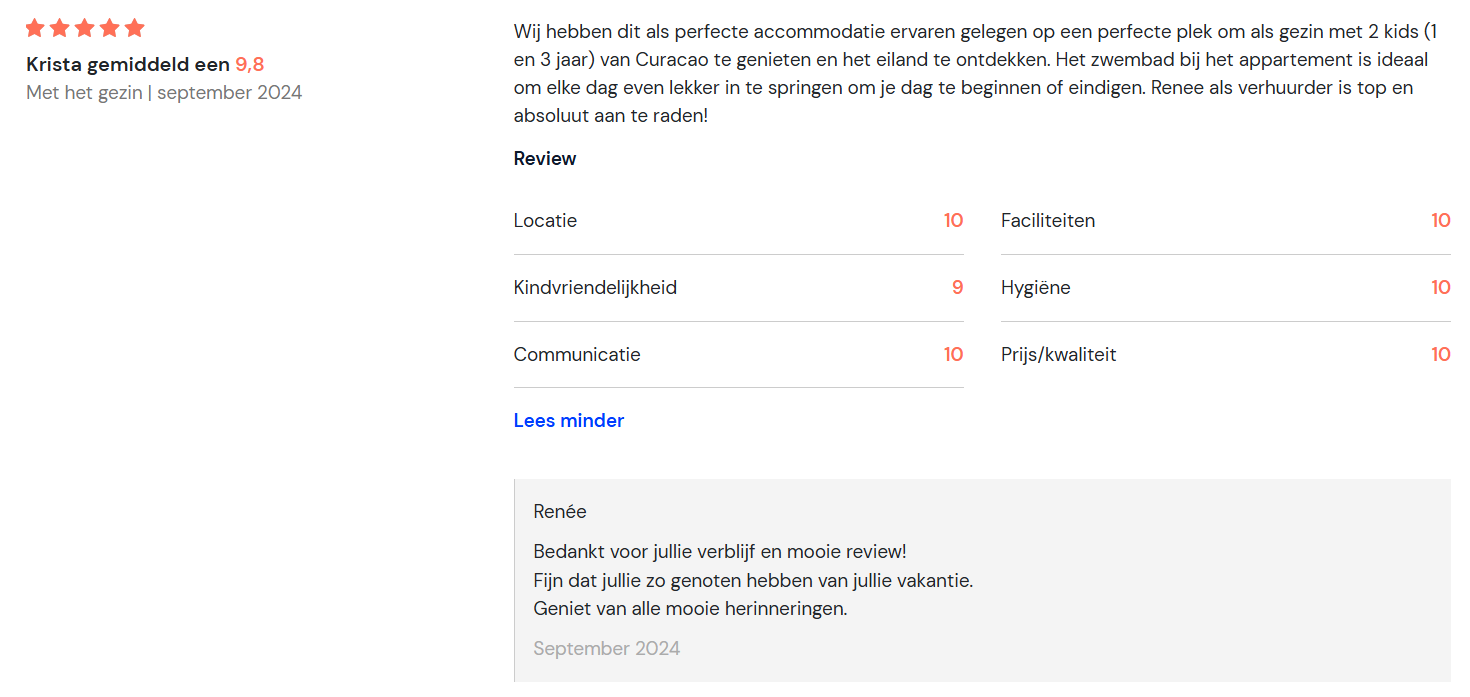Image resolution: width=1470 pixels, height=697 pixels.
Task: Click Renée's reply message text
Action: tap(753, 580)
